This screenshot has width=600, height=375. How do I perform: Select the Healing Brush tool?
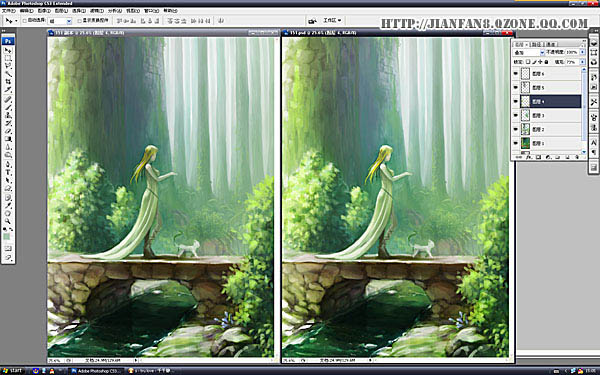(8, 99)
